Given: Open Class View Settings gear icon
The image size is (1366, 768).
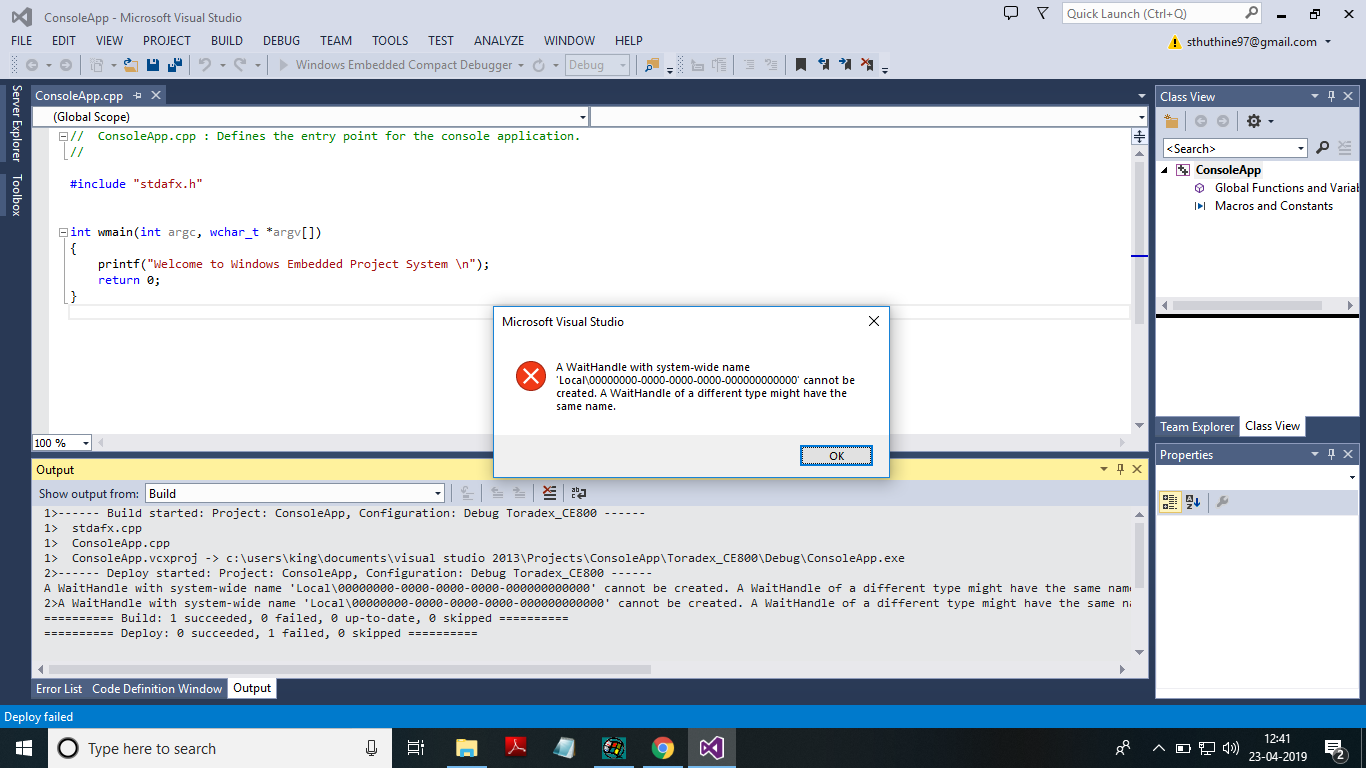Looking at the screenshot, I should (x=1253, y=121).
